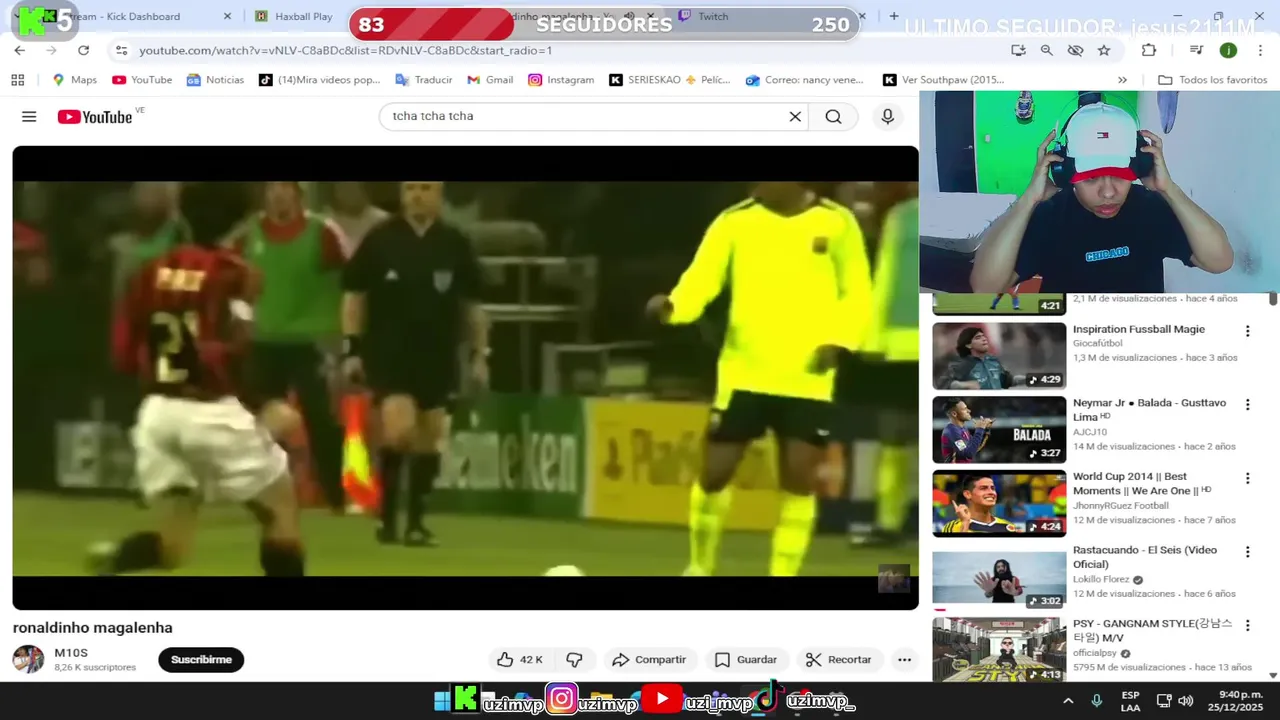Click the Suscribirme button

point(201,660)
